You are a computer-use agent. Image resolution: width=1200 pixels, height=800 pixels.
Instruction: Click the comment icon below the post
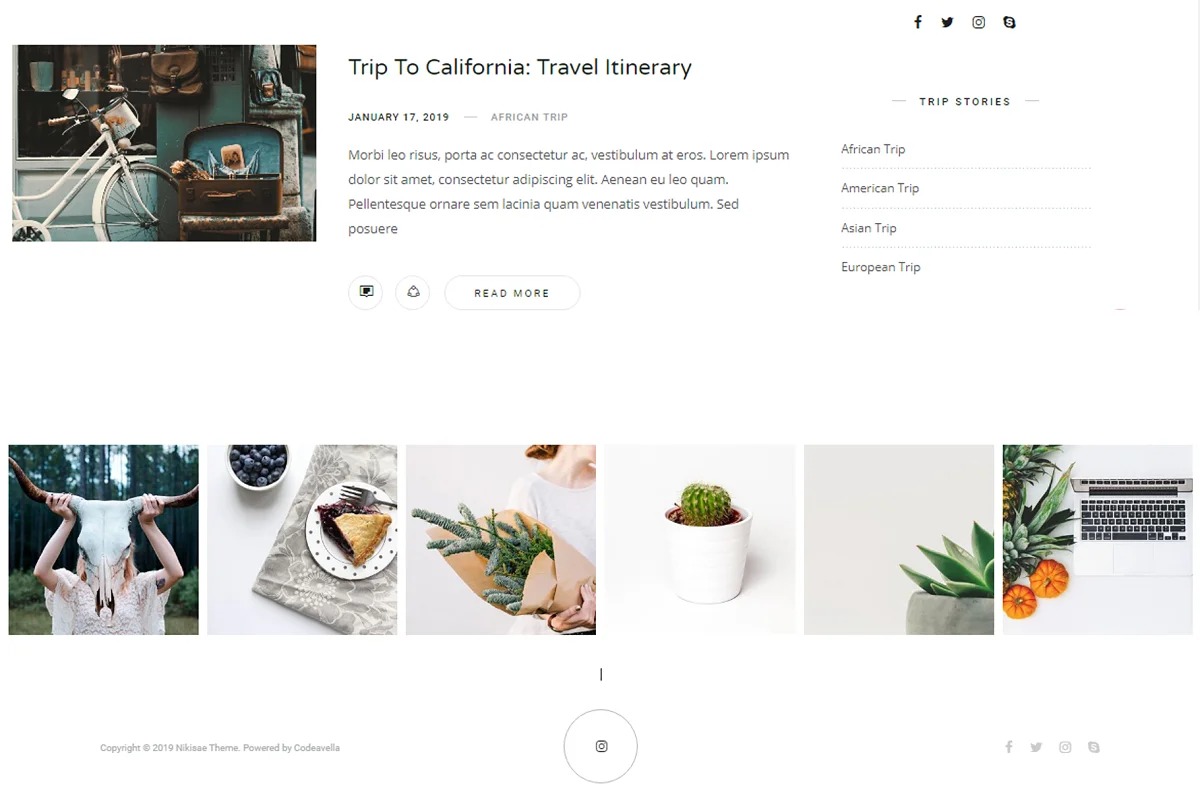coord(366,292)
